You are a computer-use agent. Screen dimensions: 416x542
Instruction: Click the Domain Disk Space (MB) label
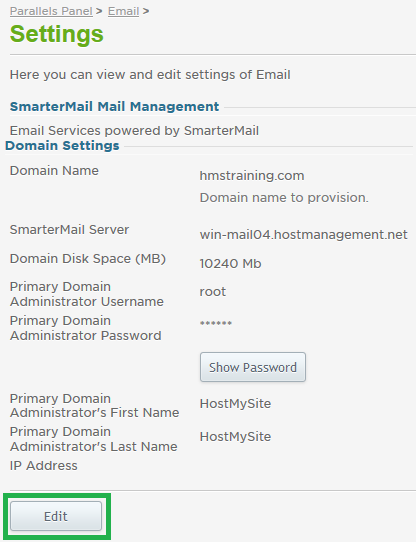pyautogui.click(x=88, y=259)
